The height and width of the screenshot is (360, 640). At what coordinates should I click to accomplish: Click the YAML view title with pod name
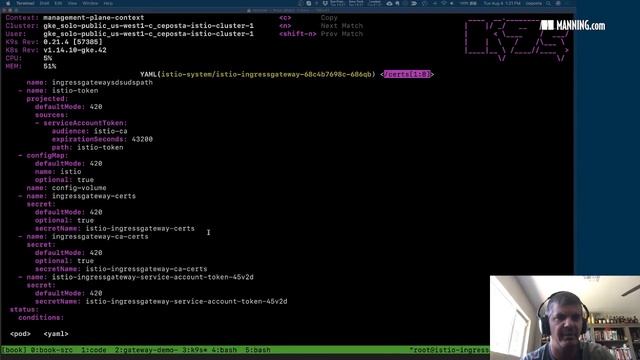pos(258,74)
